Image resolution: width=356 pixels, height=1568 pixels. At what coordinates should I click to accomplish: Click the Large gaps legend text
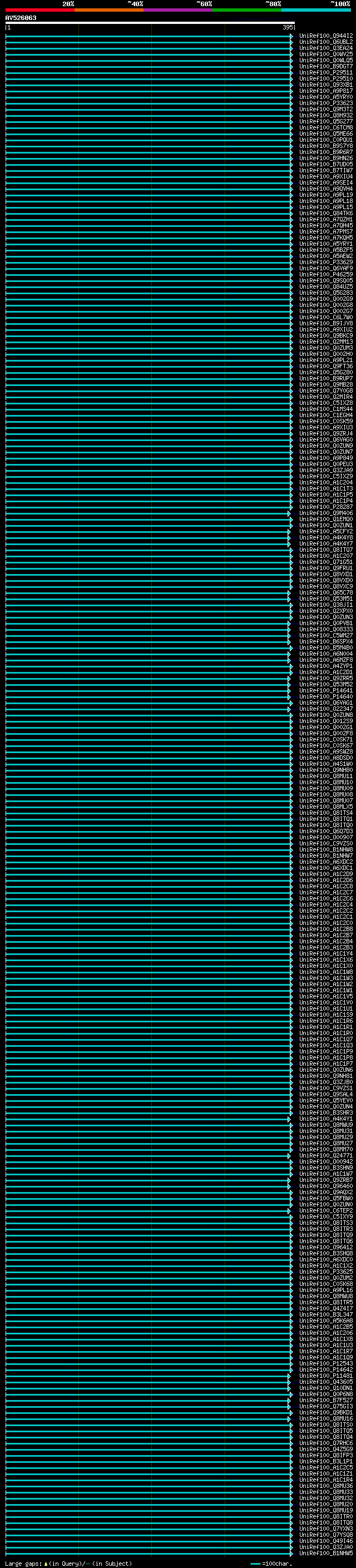click(x=69, y=1563)
